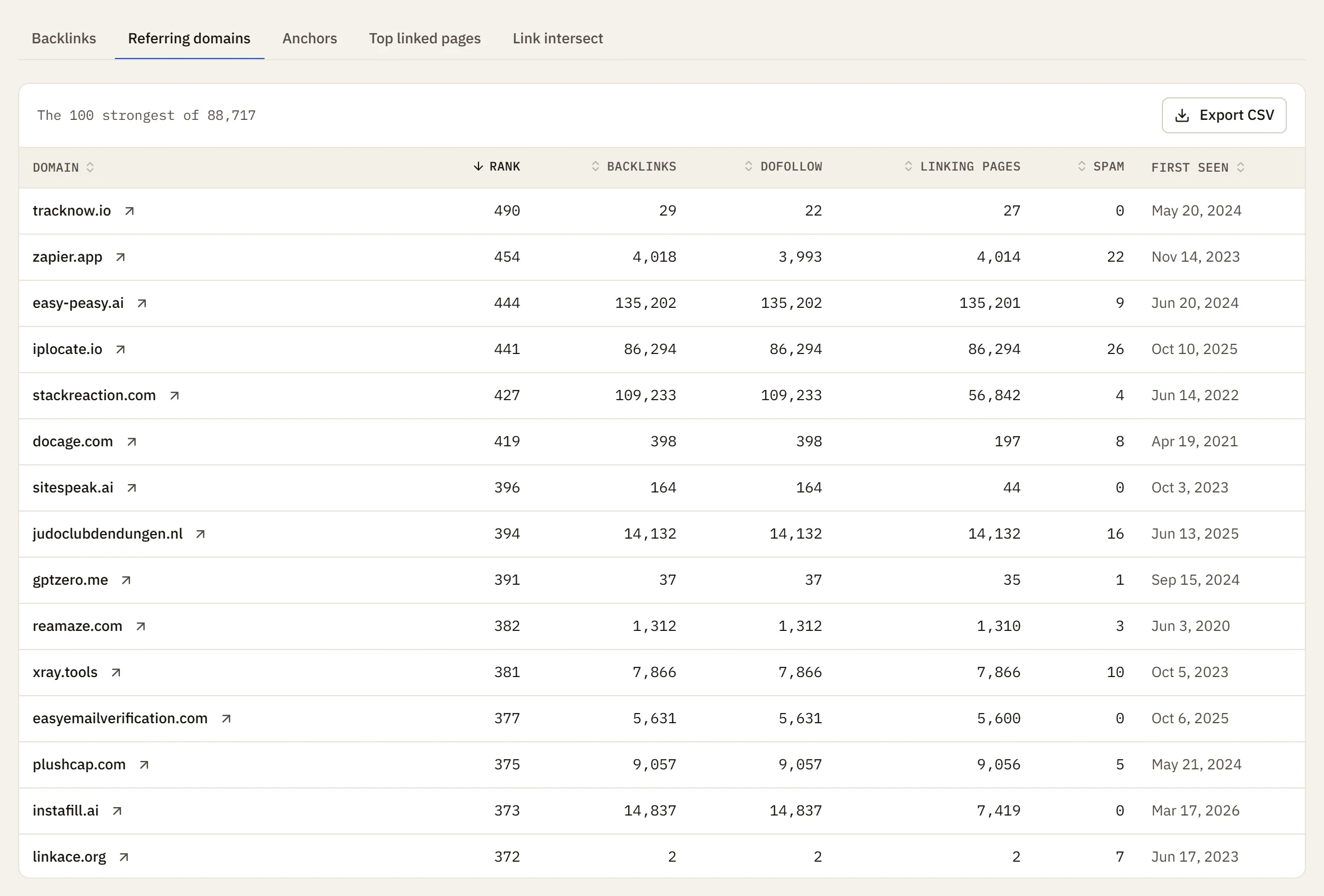Viewport: 1324px width, 896px height.
Task: Sort table by Domain column
Action: [63, 168]
